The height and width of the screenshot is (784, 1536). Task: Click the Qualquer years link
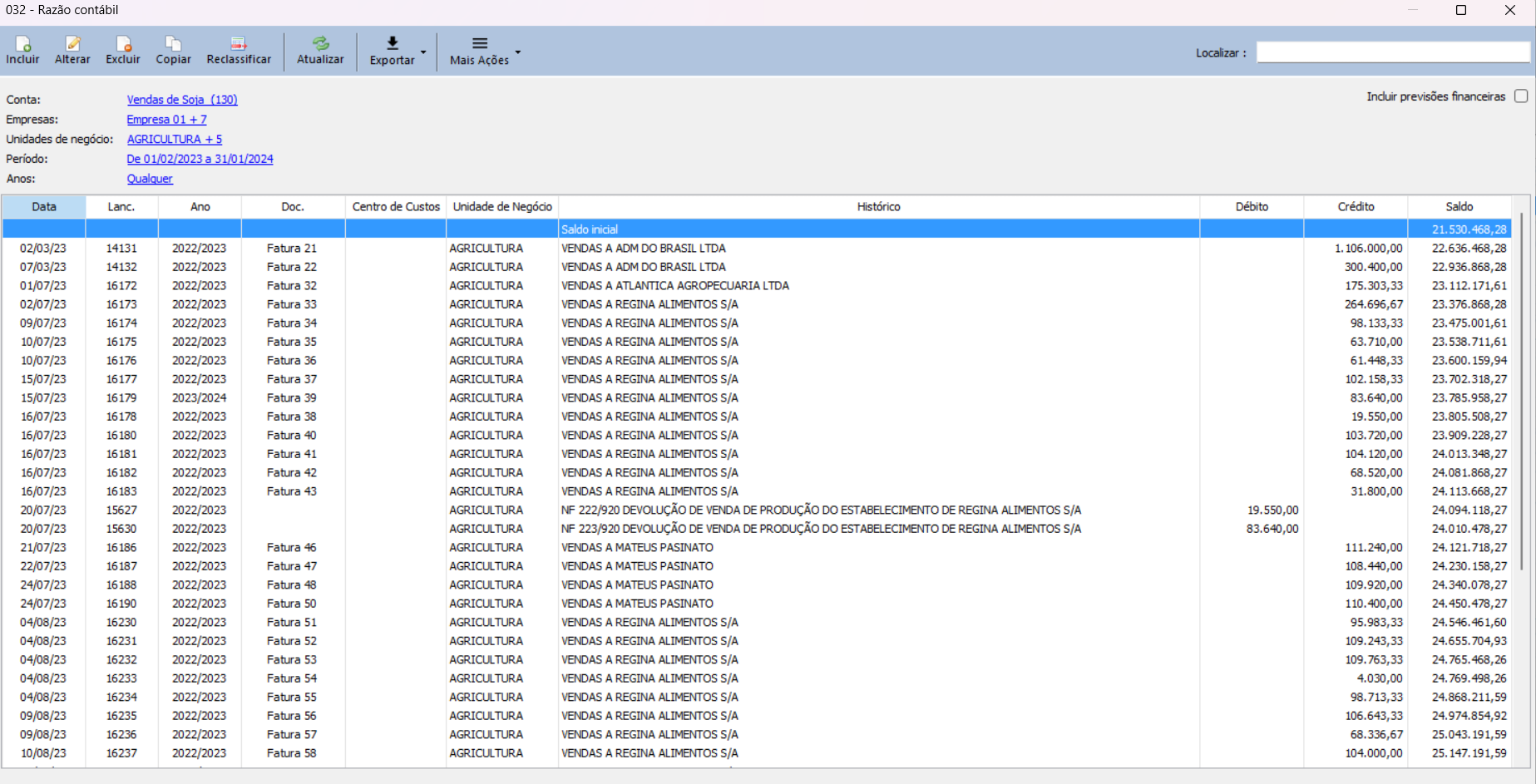click(150, 179)
